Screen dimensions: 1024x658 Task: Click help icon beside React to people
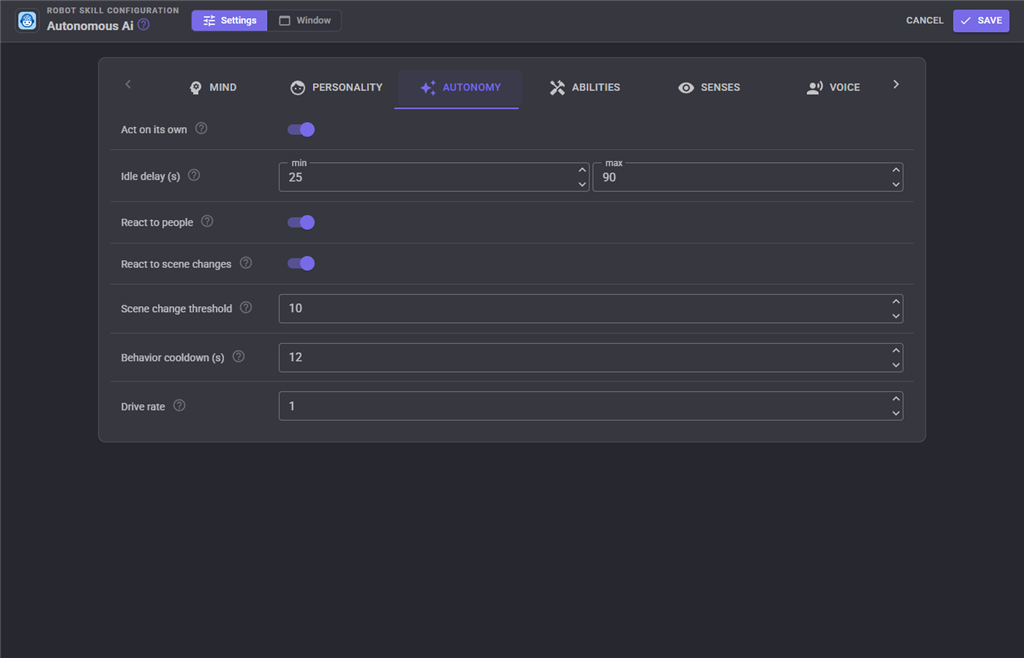point(207,221)
